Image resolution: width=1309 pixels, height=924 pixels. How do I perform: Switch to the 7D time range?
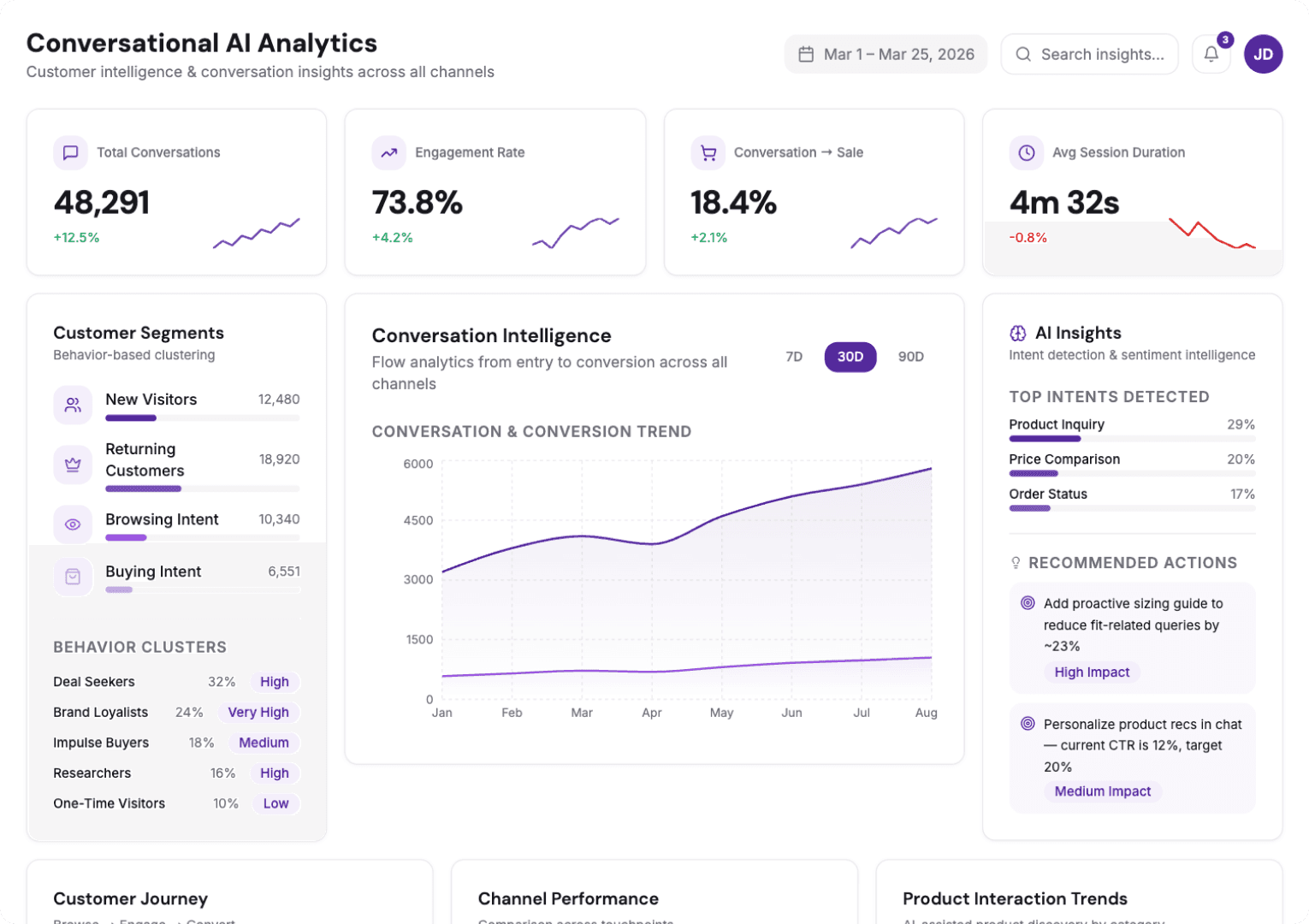(793, 357)
